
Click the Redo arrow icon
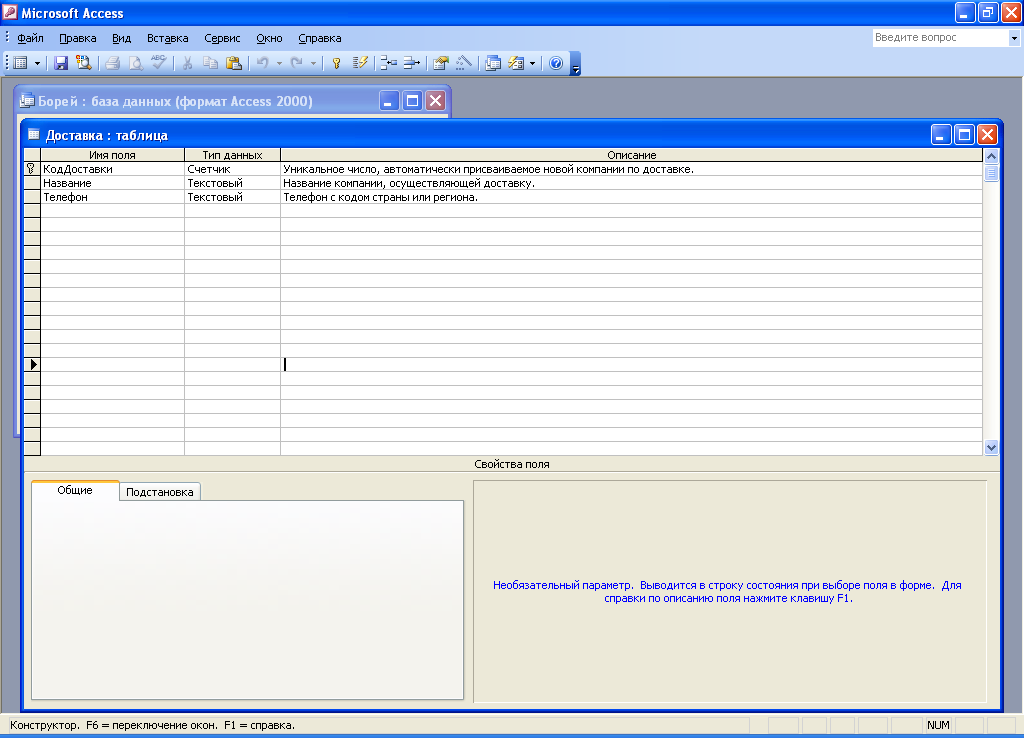click(296, 63)
